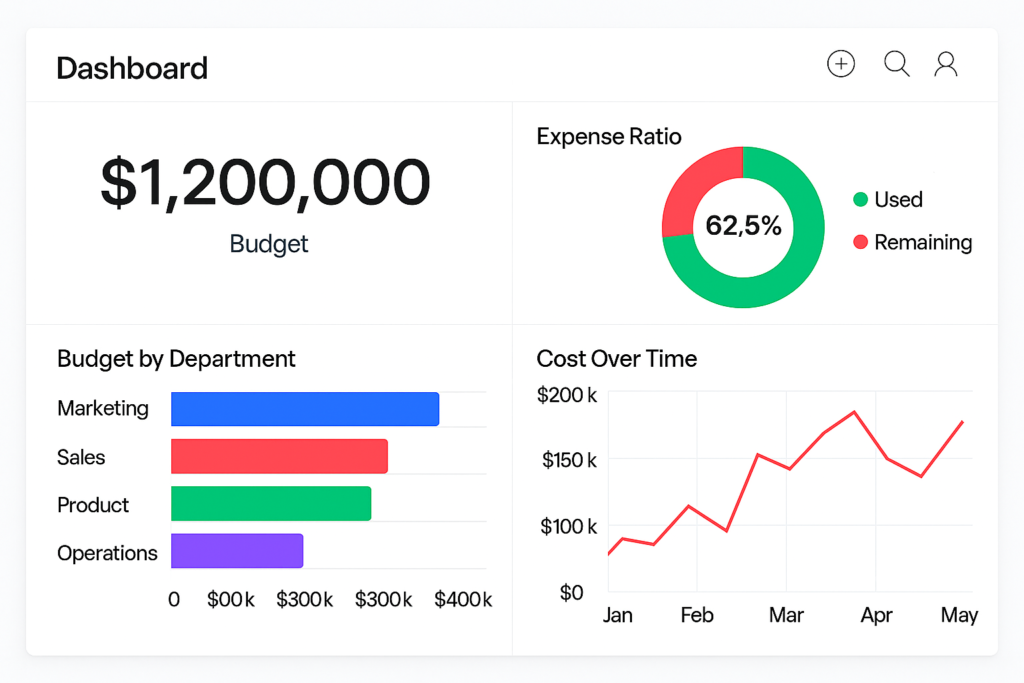This screenshot has height=683, width=1024.
Task: Click the 62,5% donut center value
Action: click(x=743, y=226)
